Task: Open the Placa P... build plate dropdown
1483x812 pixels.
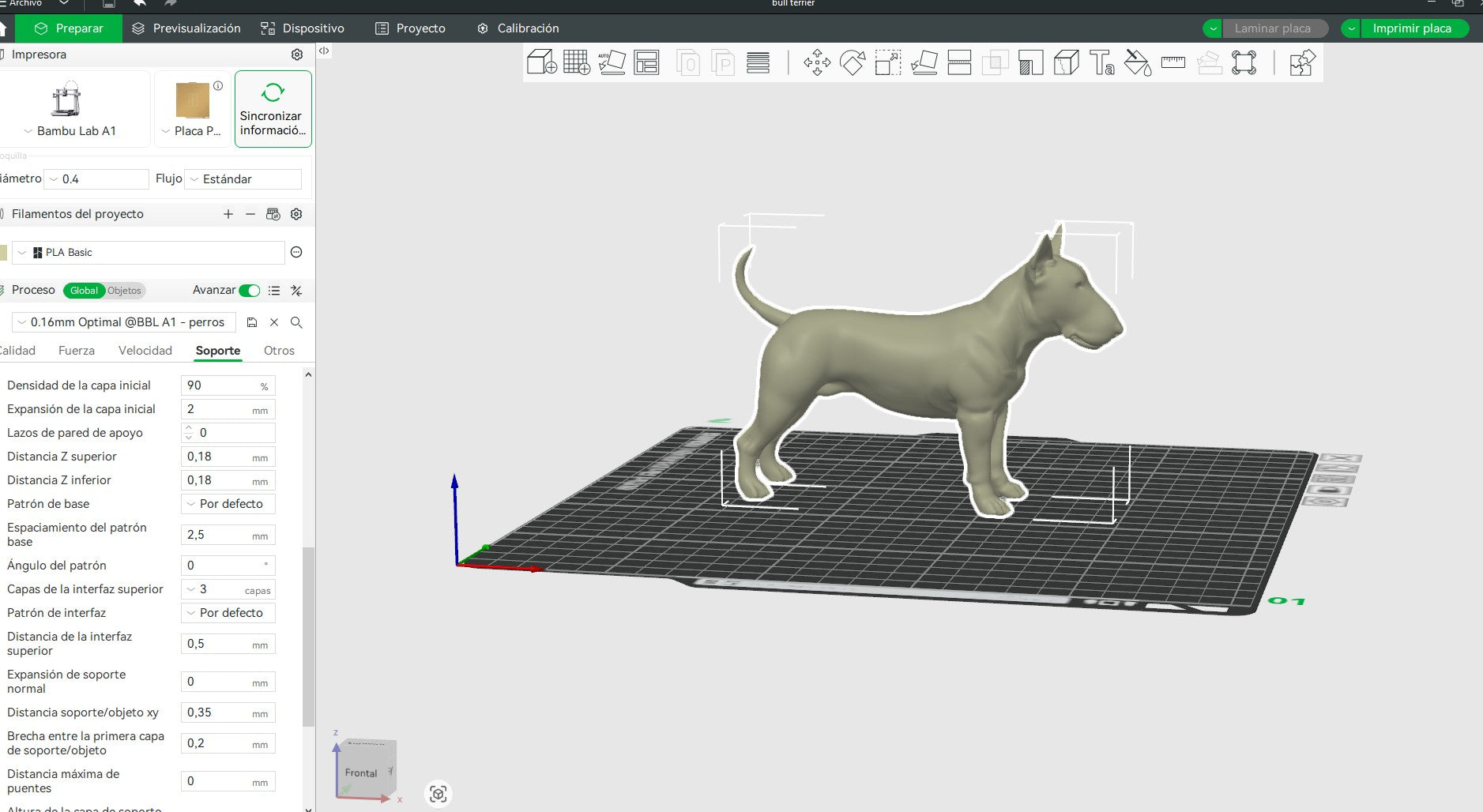Action: (191, 131)
